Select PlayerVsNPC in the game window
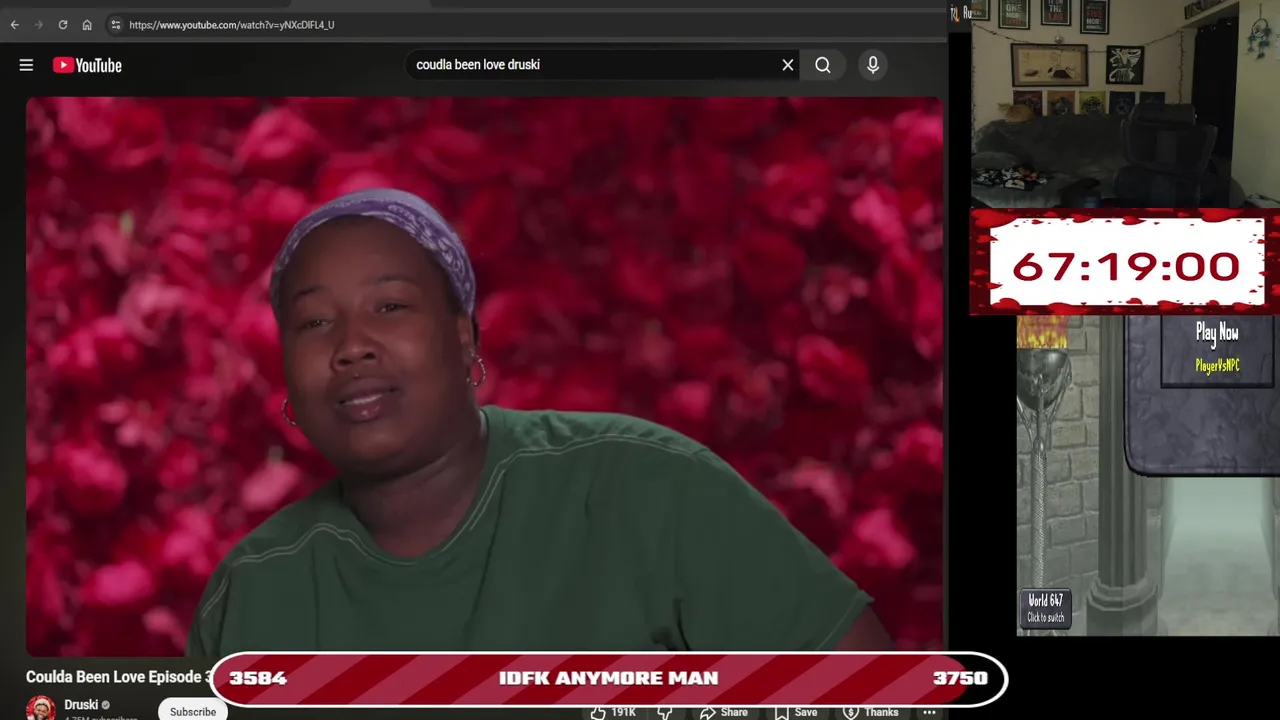The width and height of the screenshot is (1280, 720). point(1217,366)
